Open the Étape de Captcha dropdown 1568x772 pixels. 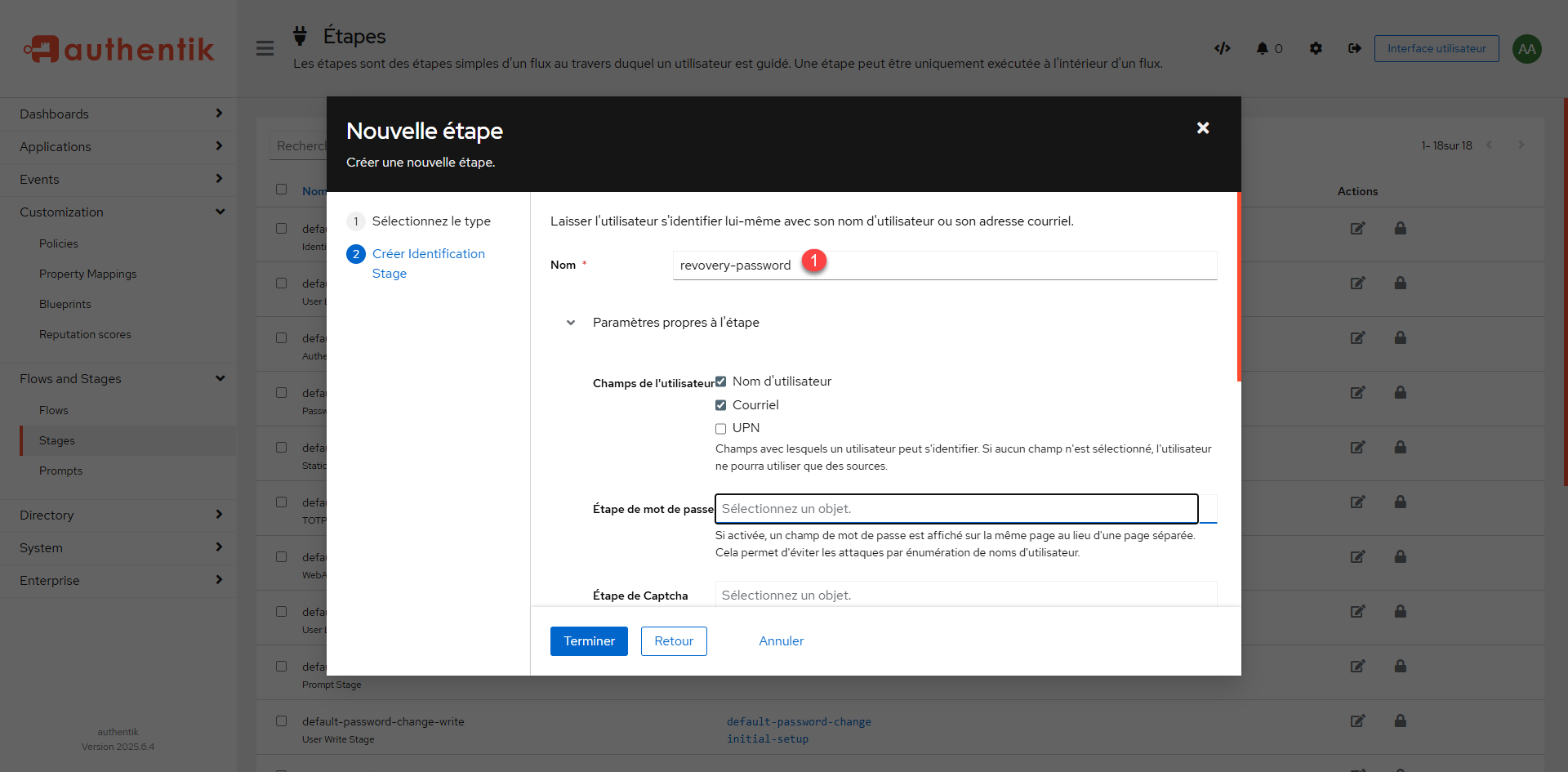click(965, 595)
